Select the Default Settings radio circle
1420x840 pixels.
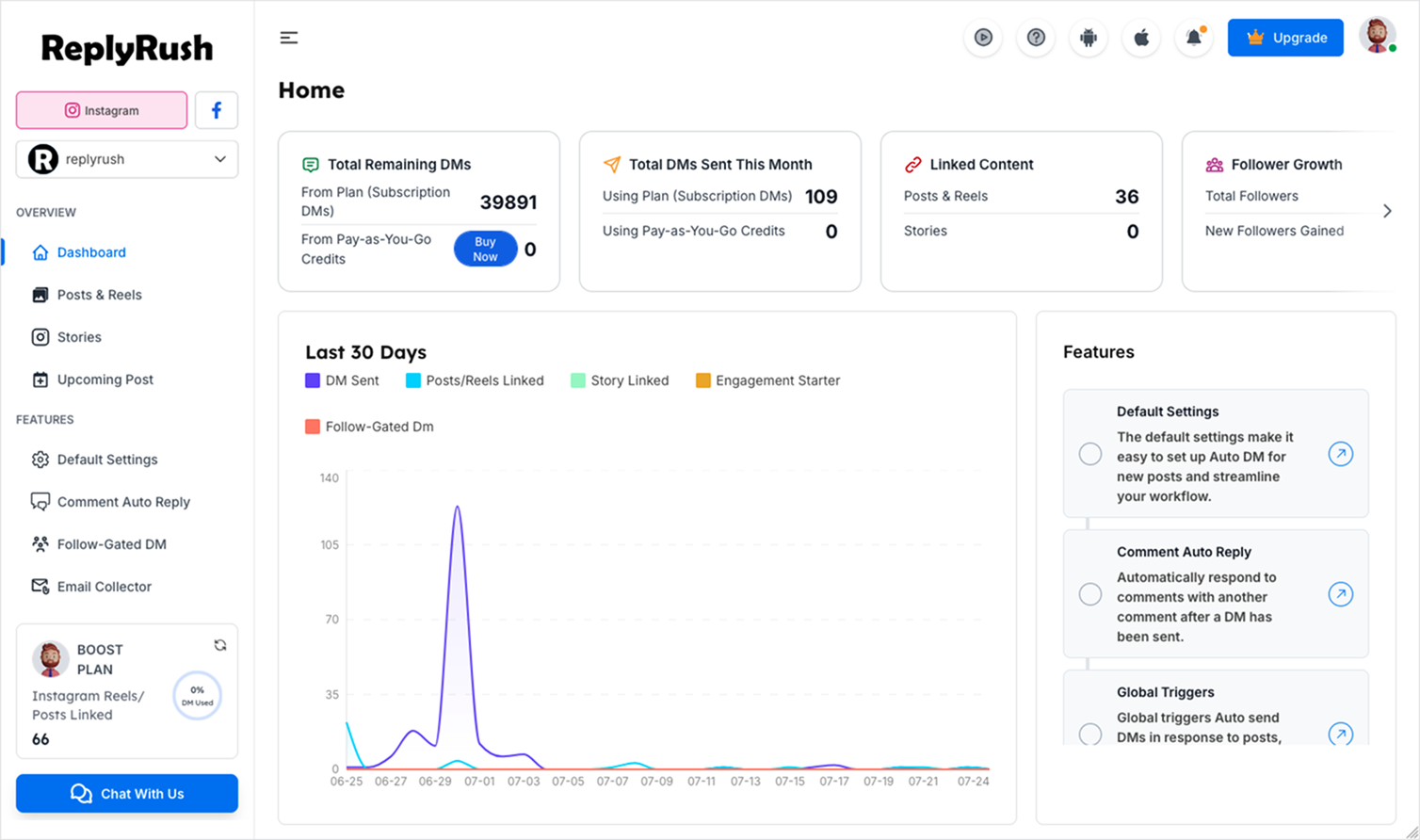pyautogui.click(x=1090, y=454)
